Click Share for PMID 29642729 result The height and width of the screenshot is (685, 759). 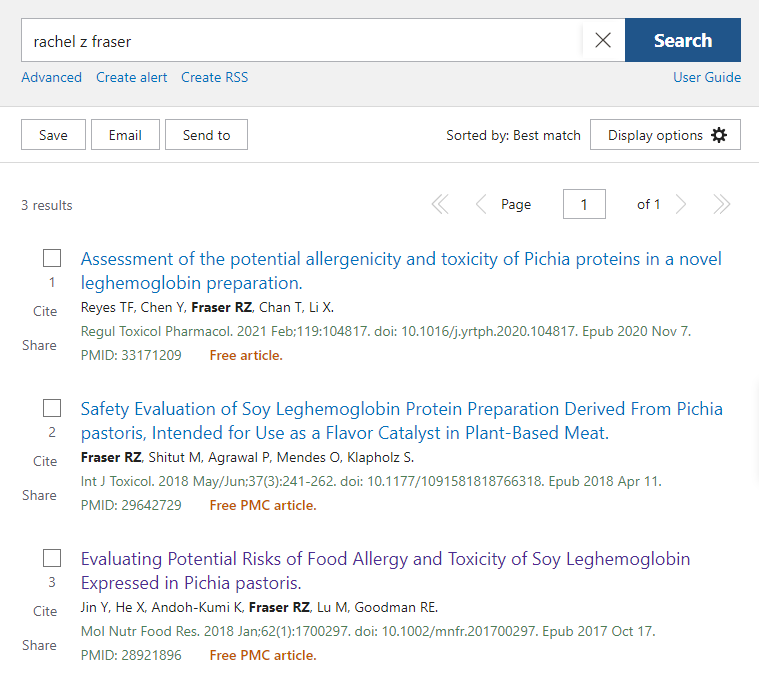click(x=39, y=495)
